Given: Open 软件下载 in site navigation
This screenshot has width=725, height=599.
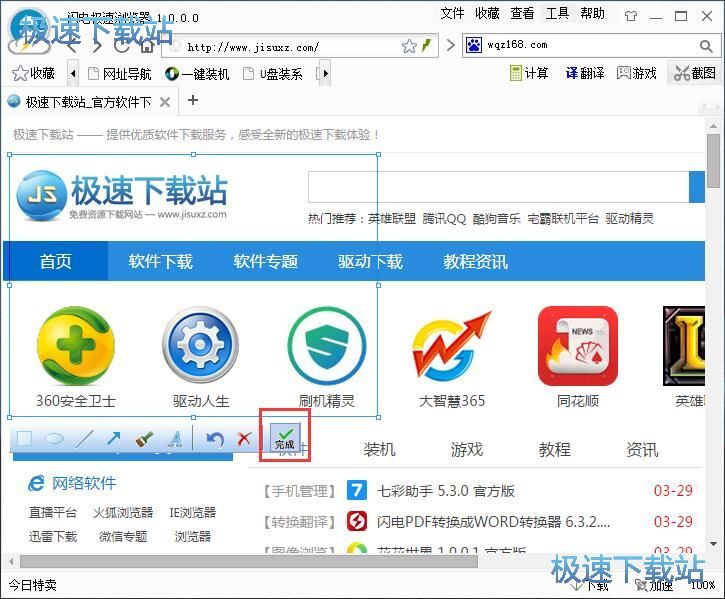Looking at the screenshot, I should click(160, 261).
